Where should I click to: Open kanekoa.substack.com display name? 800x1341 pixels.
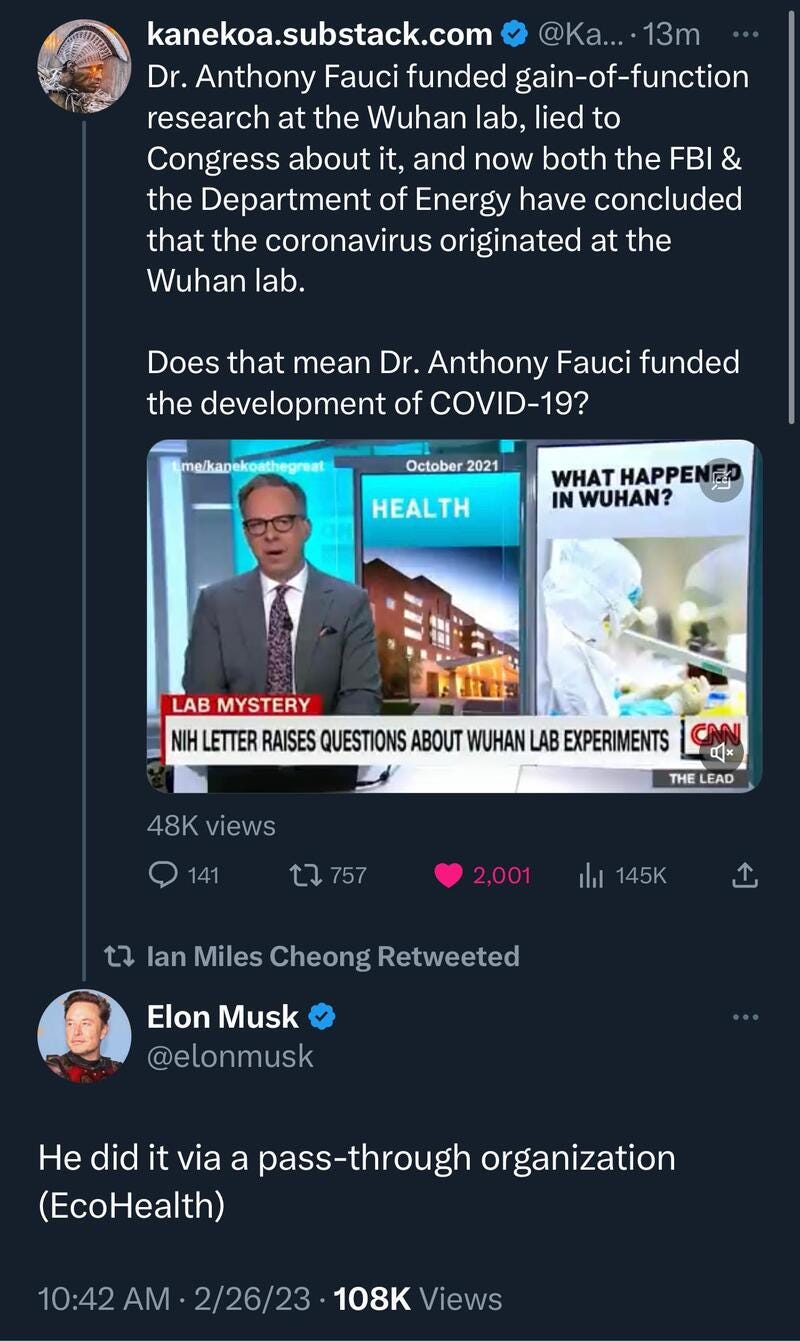tap(319, 35)
